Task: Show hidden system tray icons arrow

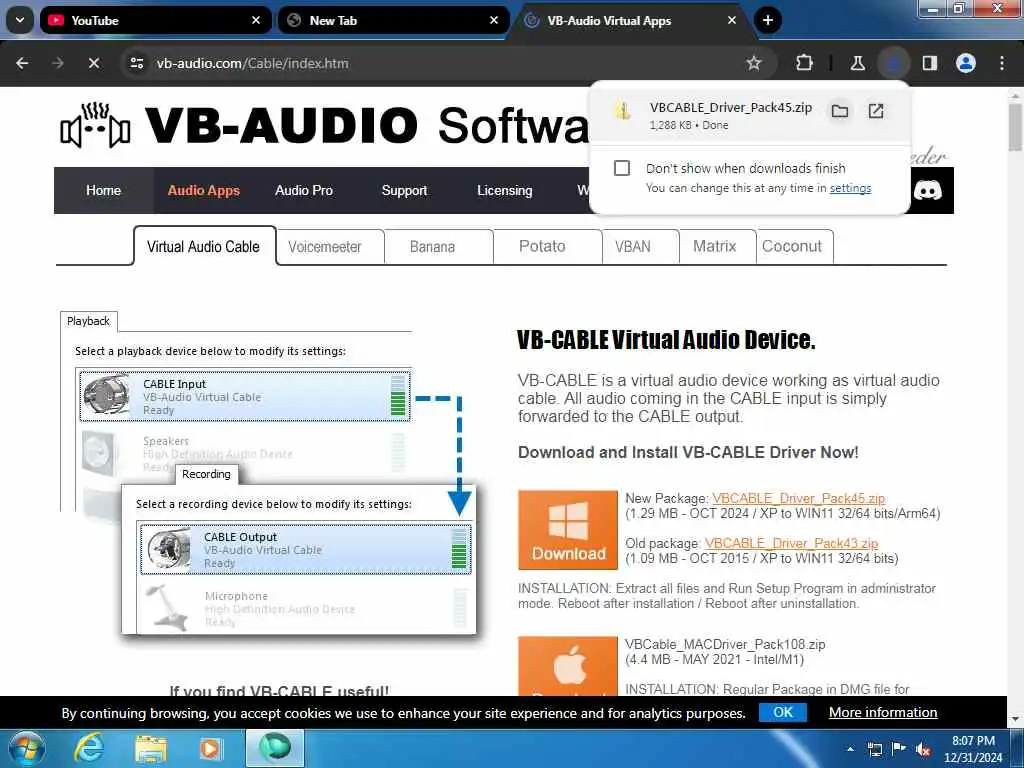Action: pos(850,749)
